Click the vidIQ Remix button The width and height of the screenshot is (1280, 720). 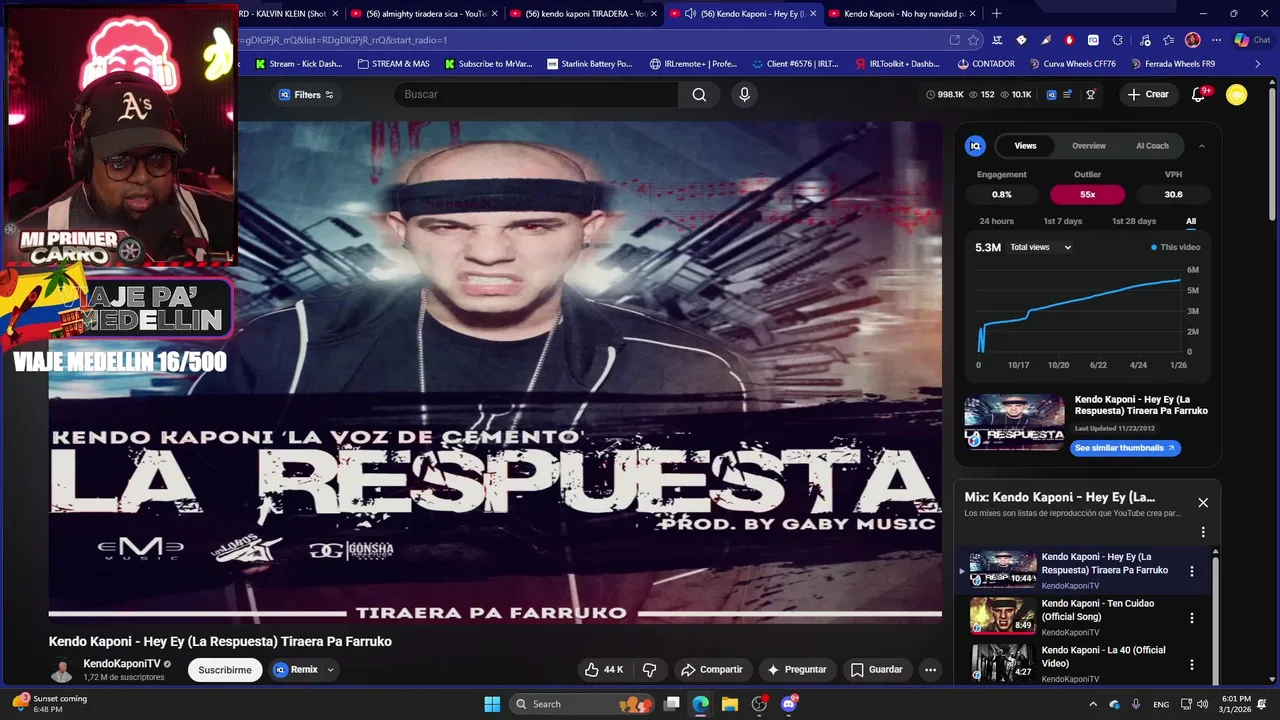point(295,670)
